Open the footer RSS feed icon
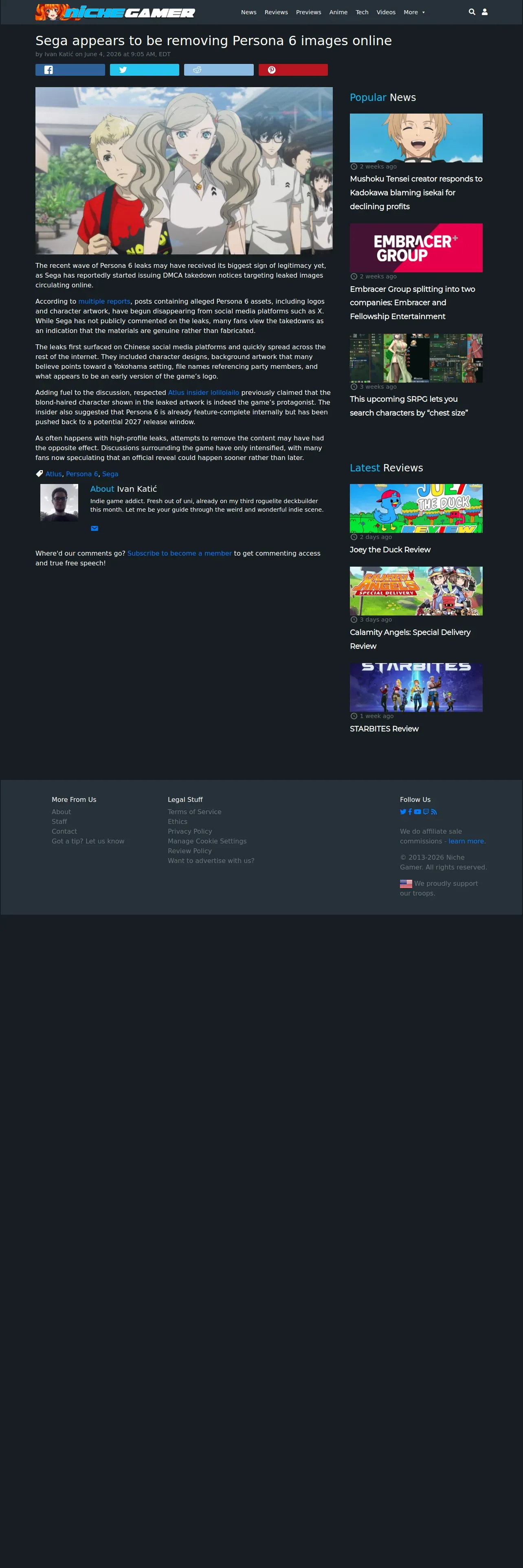The image size is (523, 1568). (x=433, y=811)
